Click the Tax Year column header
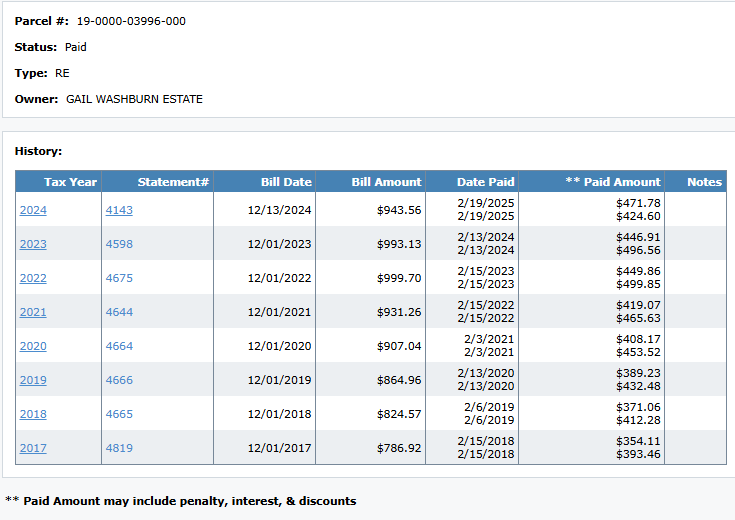This screenshot has width=735, height=520. click(70, 182)
